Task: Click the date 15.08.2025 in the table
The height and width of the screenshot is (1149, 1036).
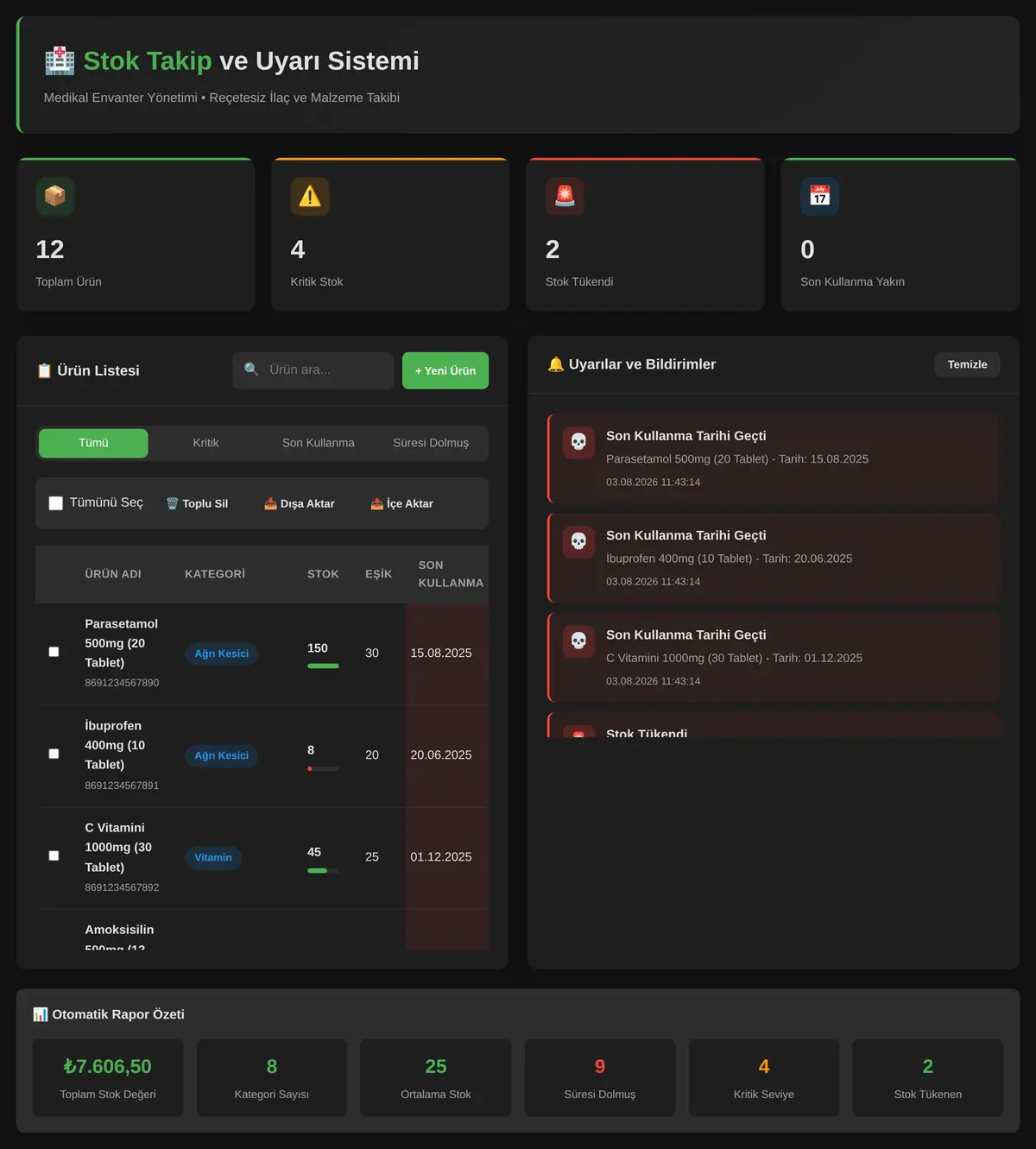Action: pyautogui.click(x=441, y=653)
